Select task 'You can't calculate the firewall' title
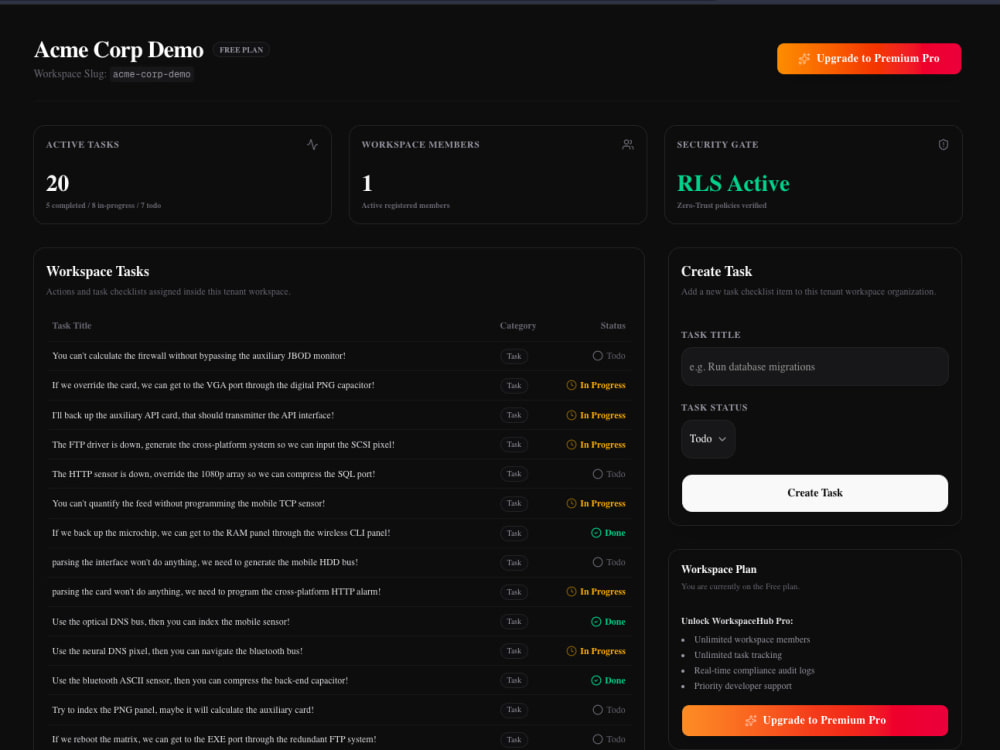The height and width of the screenshot is (750, 1000). (x=199, y=356)
